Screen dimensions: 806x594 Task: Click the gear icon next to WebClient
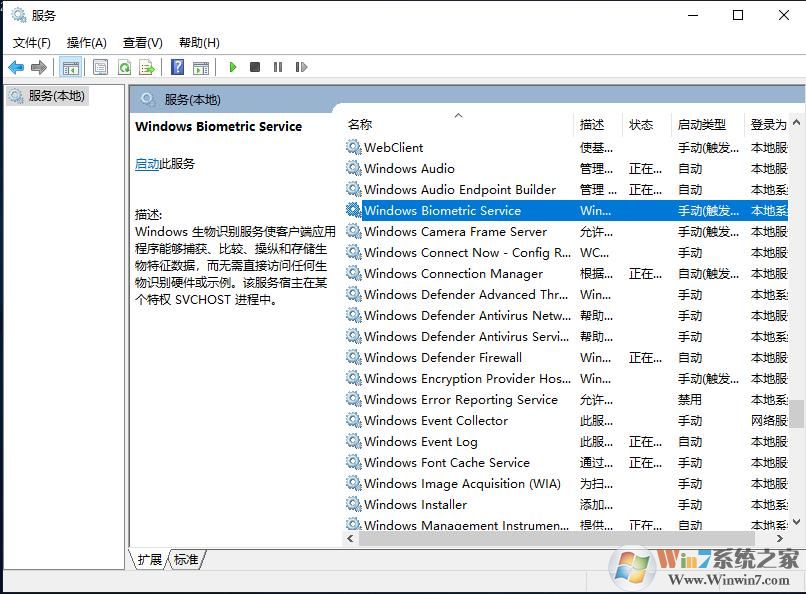coord(354,147)
